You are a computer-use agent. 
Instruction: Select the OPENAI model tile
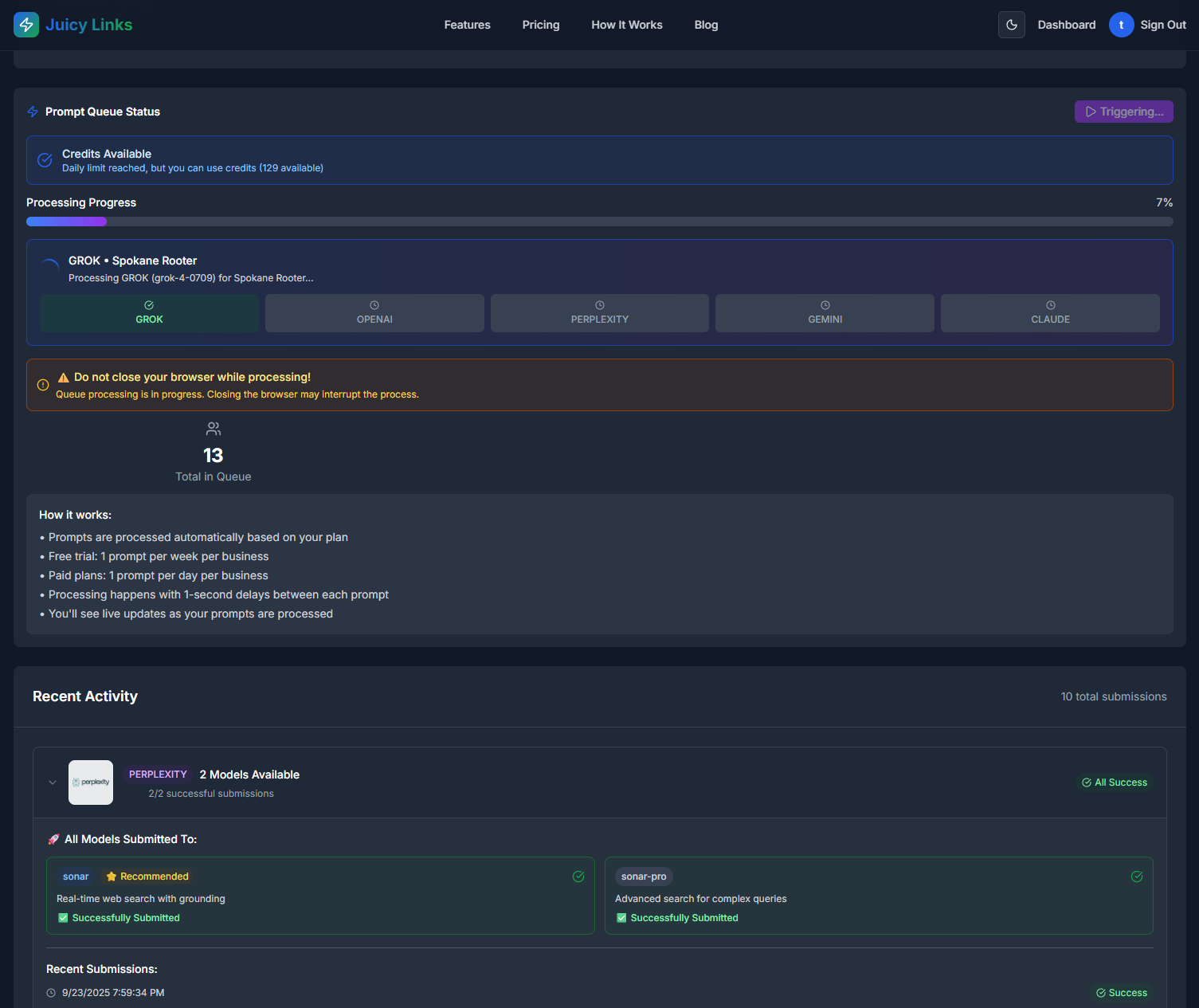point(374,313)
